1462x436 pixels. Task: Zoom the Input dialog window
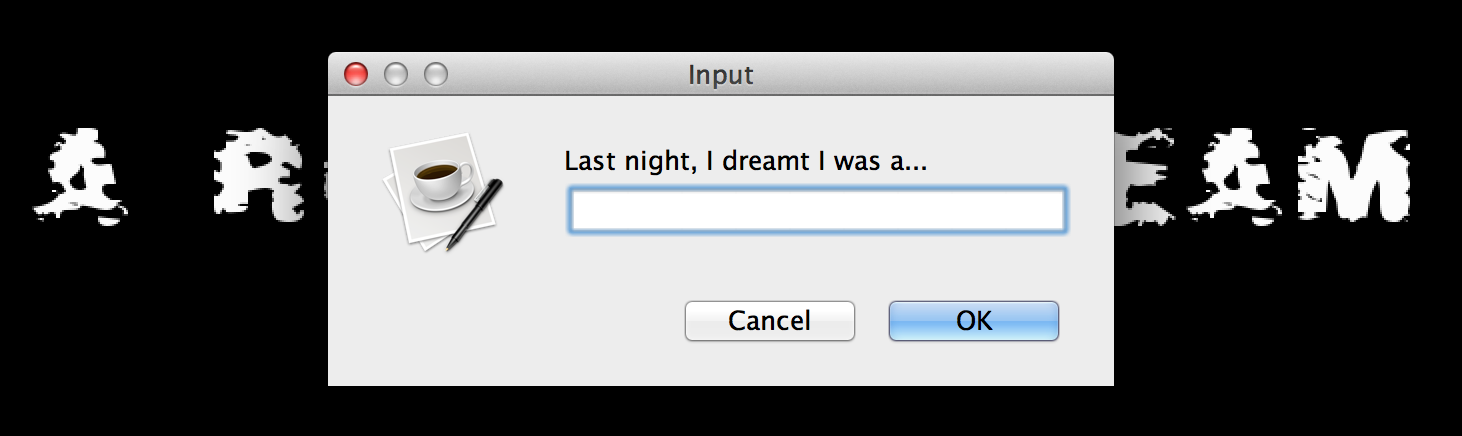436,74
